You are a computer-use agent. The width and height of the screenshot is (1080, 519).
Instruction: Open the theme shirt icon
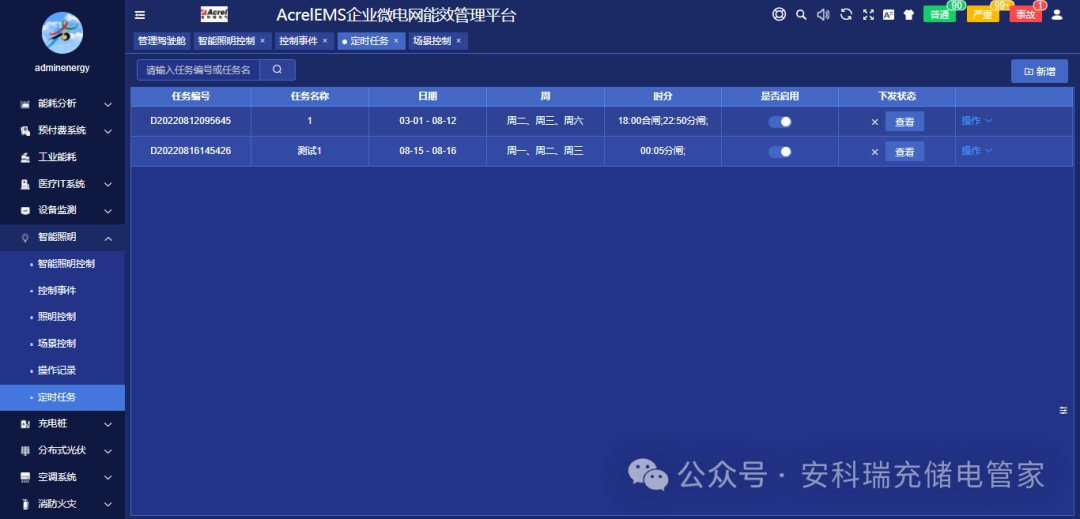pyautogui.click(x=908, y=14)
